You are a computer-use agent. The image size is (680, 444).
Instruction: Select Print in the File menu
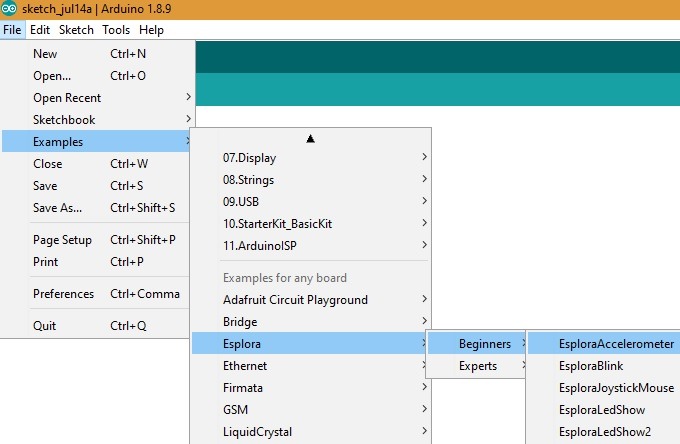[96, 262]
